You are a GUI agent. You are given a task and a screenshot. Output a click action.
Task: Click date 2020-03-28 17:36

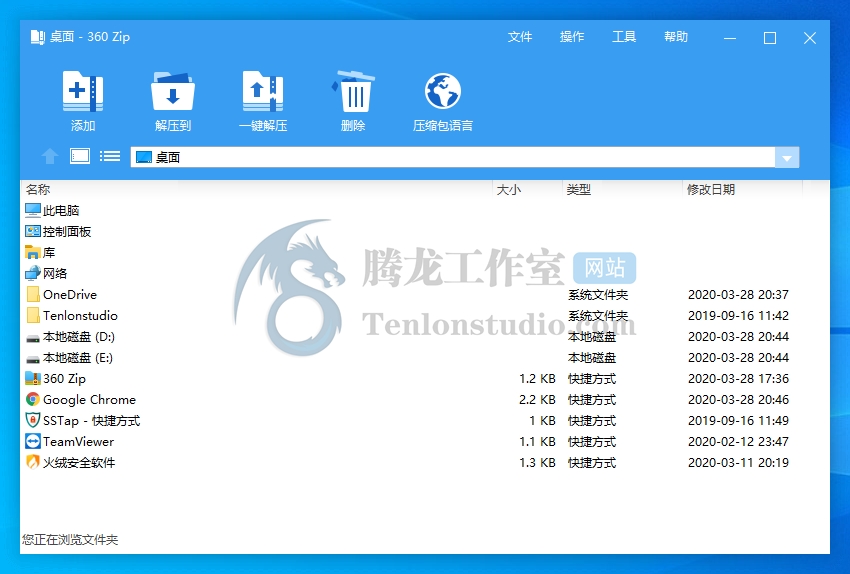(x=738, y=378)
